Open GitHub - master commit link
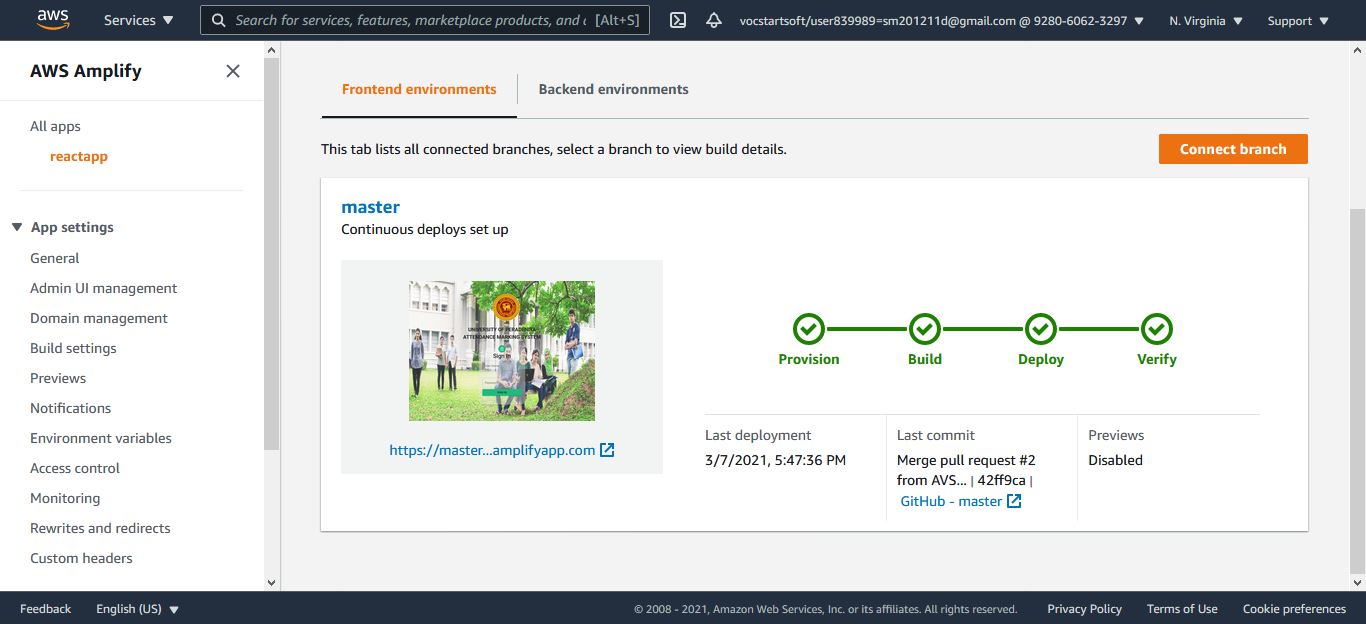This screenshot has width=1366, height=624. point(951,501)
